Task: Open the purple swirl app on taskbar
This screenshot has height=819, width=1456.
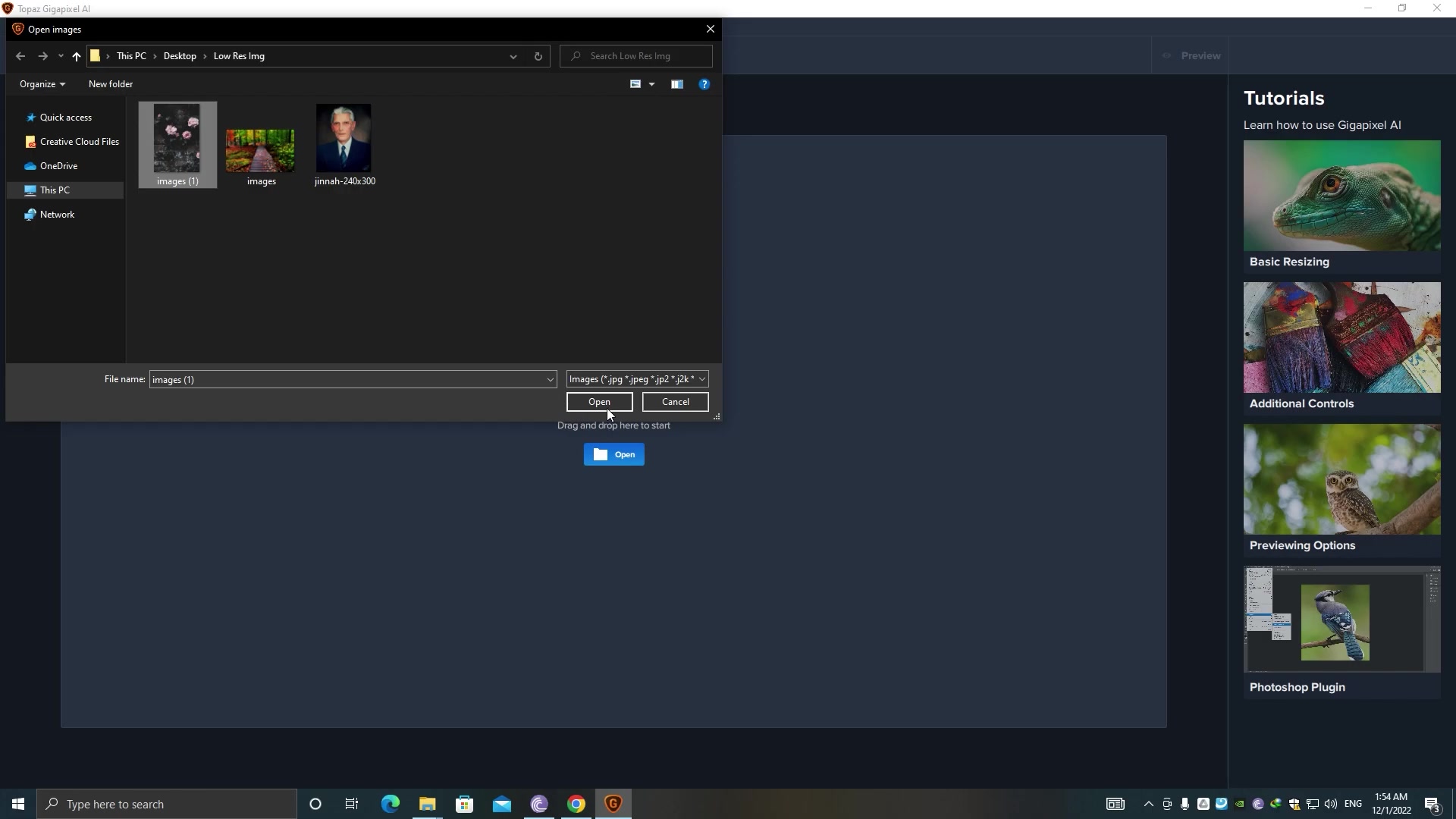Action: pos(539,804)
